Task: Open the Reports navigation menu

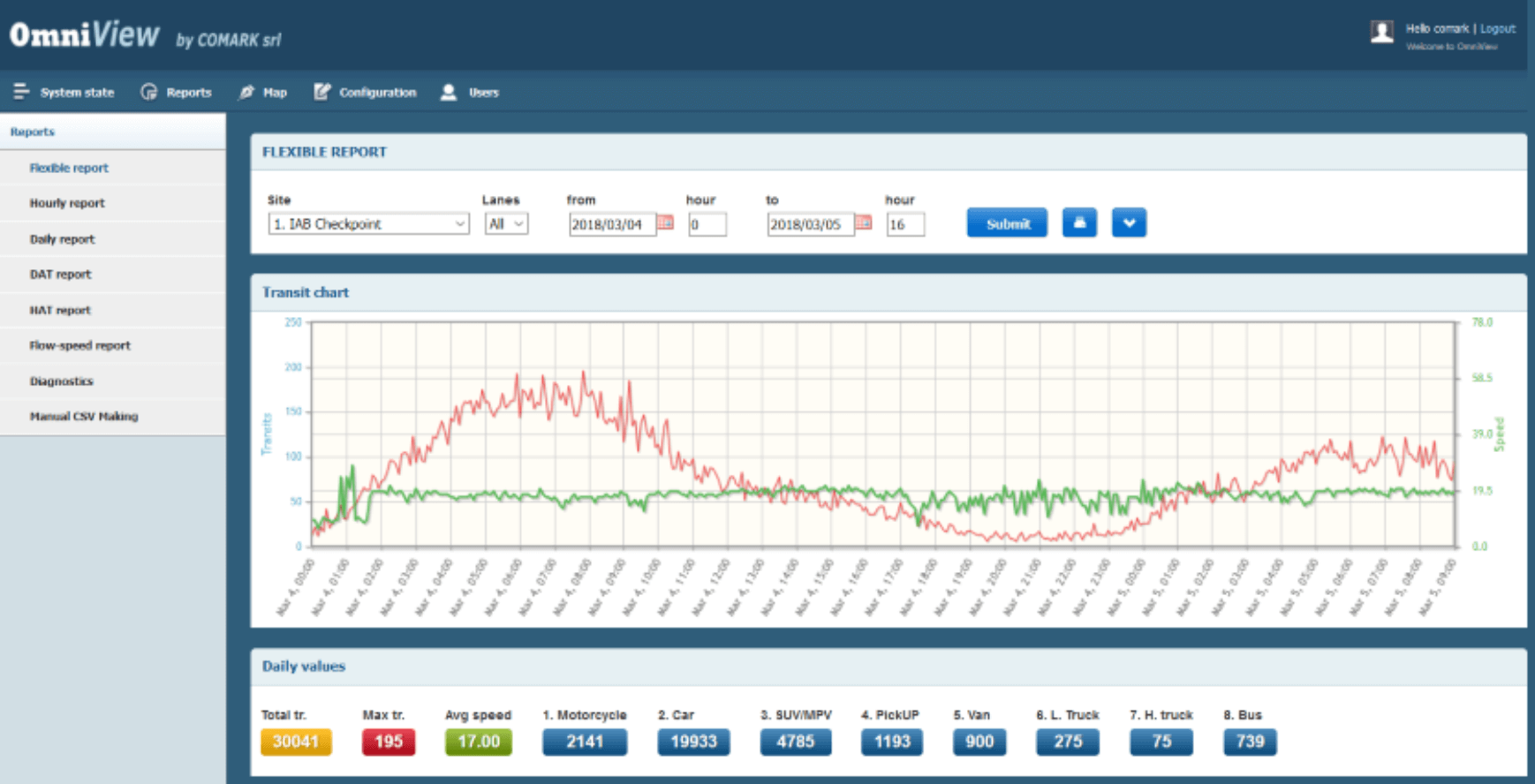Action: coord(177,92)
